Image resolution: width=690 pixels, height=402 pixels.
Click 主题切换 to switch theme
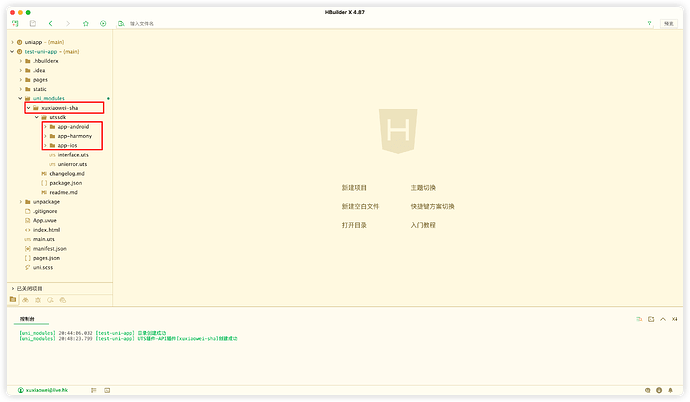(422, 187)
